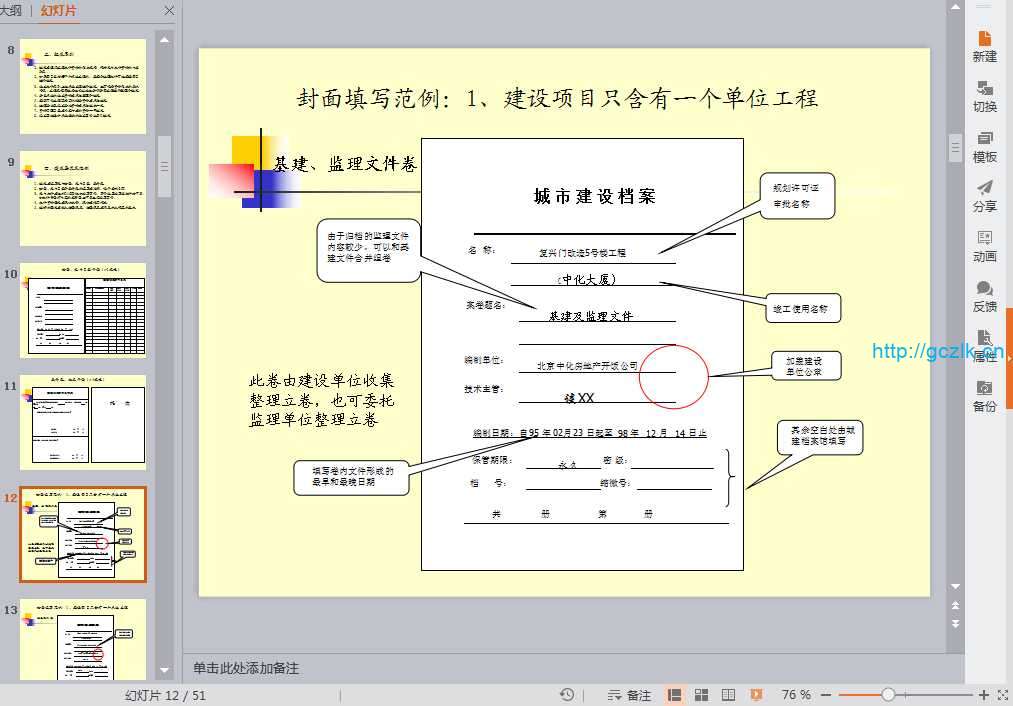Open the 动画 animation panel
The width and height of the screenshot is (1013, 706).
(x=984, y=245)
